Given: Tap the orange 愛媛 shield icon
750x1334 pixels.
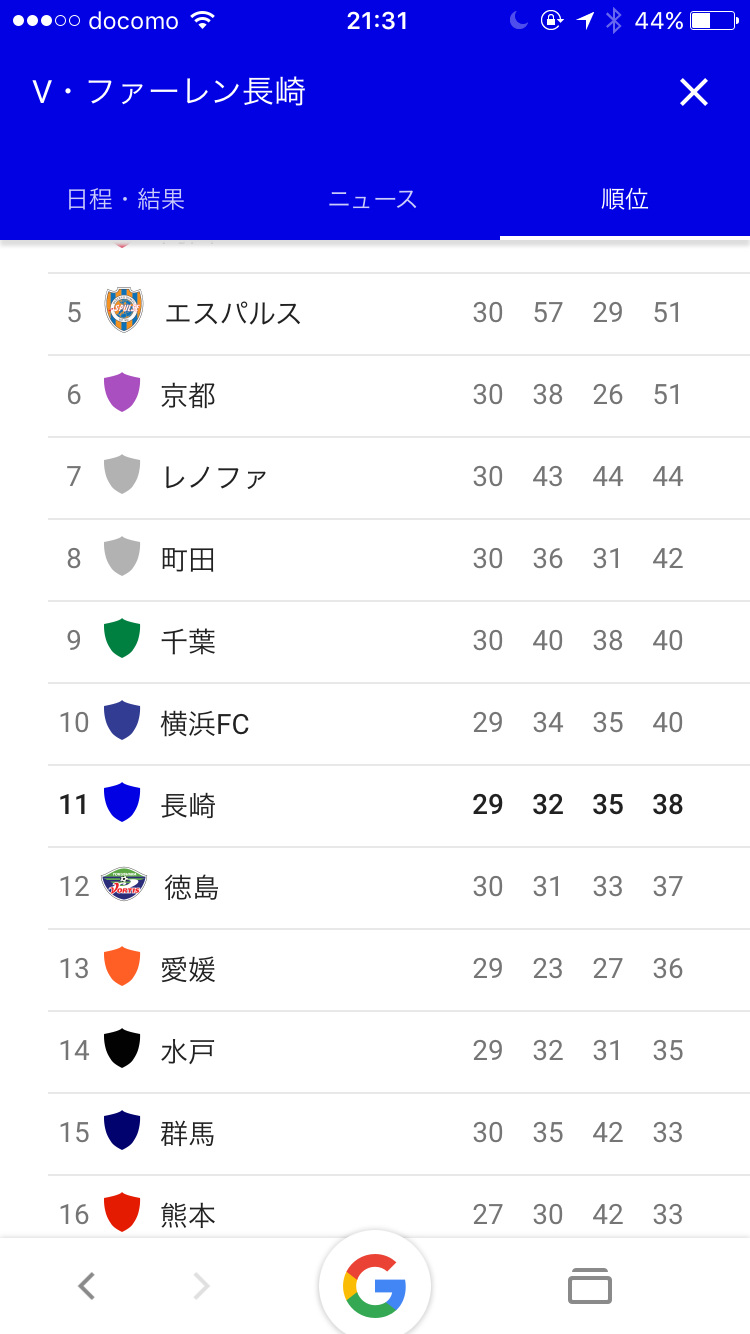Looking at the screenshot, I should click(122, 967).
